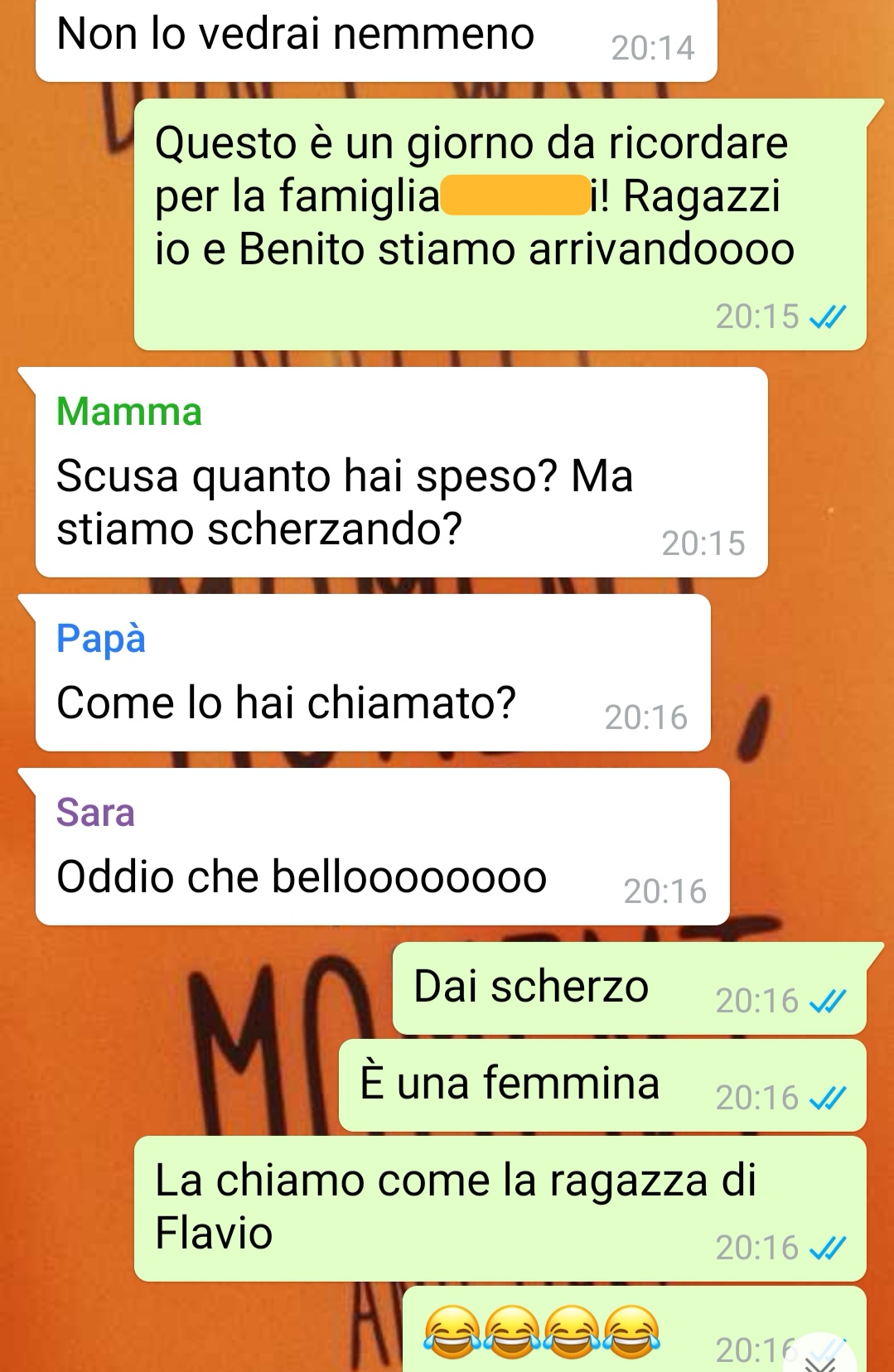Tap the 20:15 timestamp on Mamma's message

click(703, 543)
